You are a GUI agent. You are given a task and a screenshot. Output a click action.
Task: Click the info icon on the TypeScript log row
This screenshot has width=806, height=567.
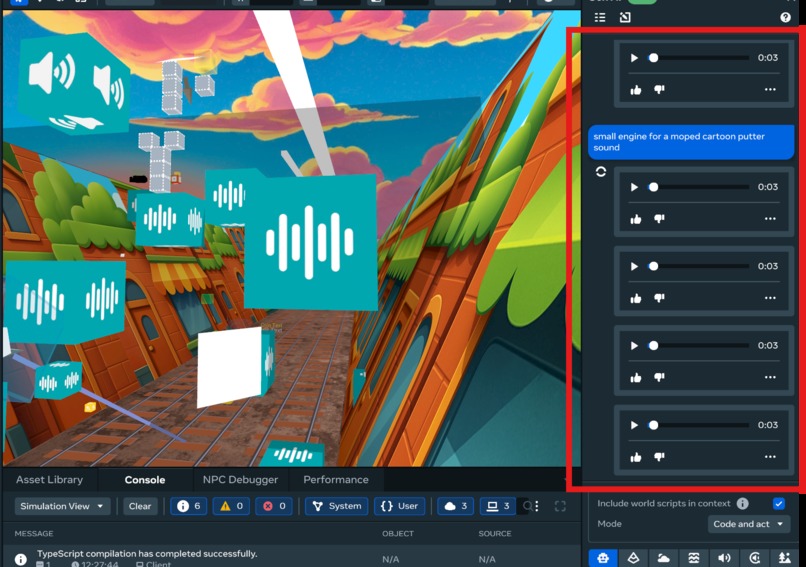point(21,559)
